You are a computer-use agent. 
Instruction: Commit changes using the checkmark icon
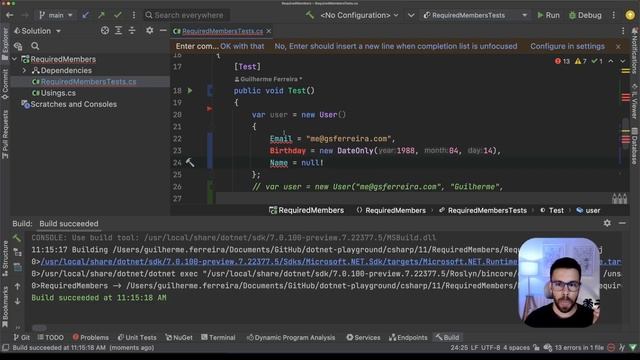tap(118, 15)
